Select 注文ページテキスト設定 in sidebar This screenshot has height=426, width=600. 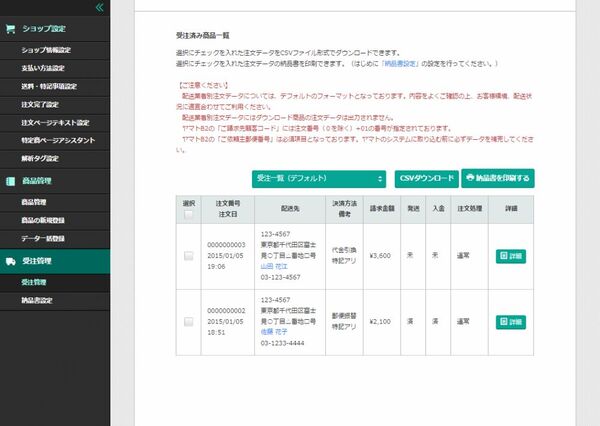55,123
